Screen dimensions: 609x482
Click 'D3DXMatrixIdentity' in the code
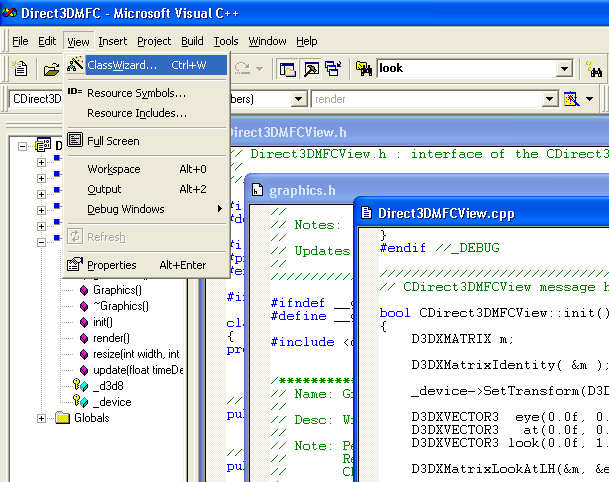click(483, 365)
